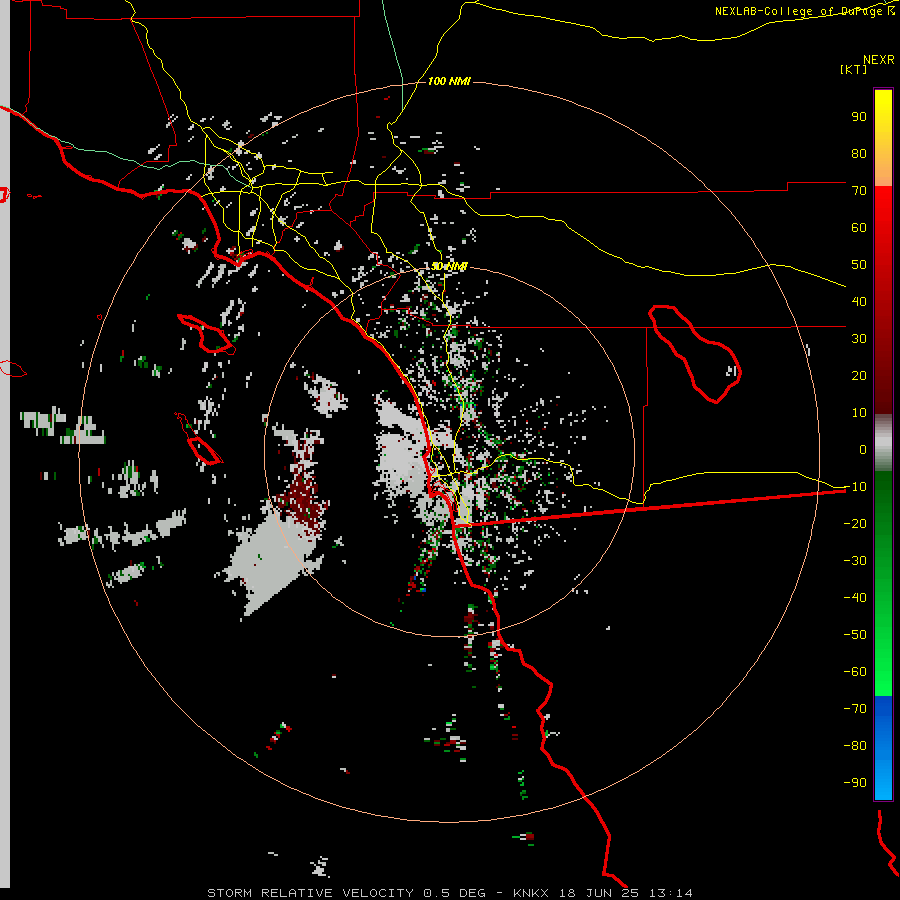Select the -10 scale value
This screenshot has width=900, height=900.
(x=855, y=487)
